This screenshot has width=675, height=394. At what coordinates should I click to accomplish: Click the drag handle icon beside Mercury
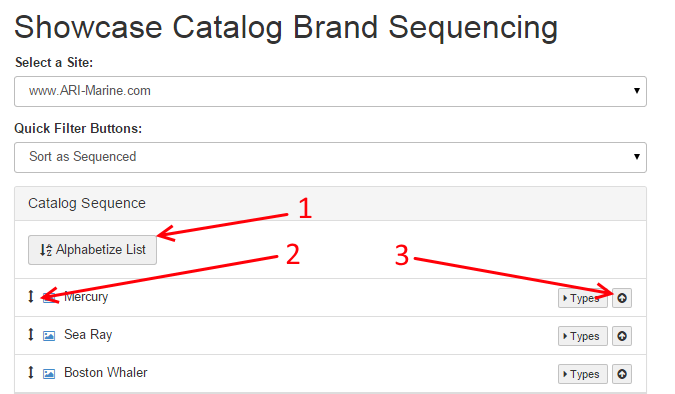tap(31, 296)
